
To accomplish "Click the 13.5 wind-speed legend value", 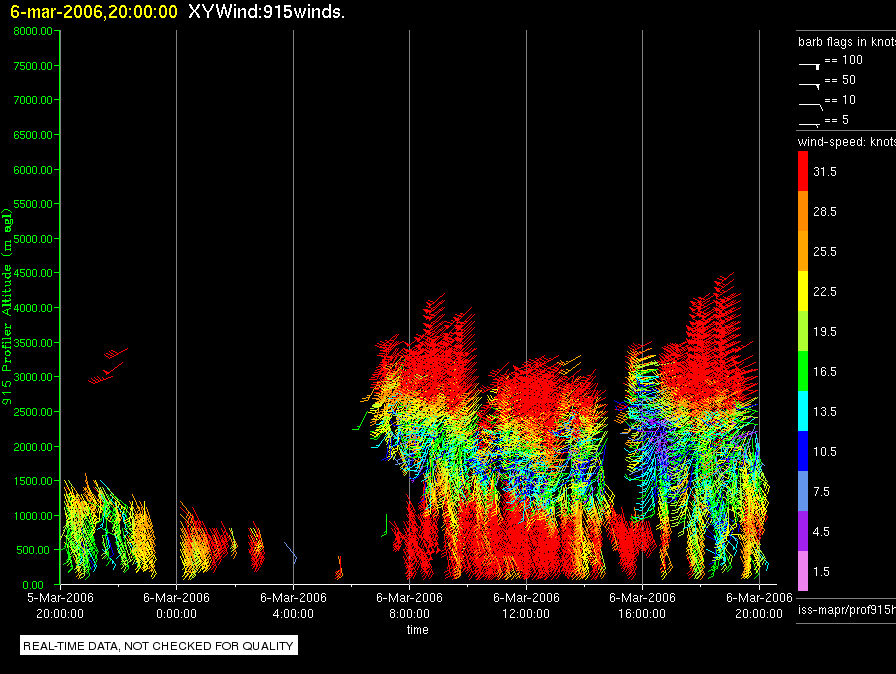I will [x=825, y=412].
